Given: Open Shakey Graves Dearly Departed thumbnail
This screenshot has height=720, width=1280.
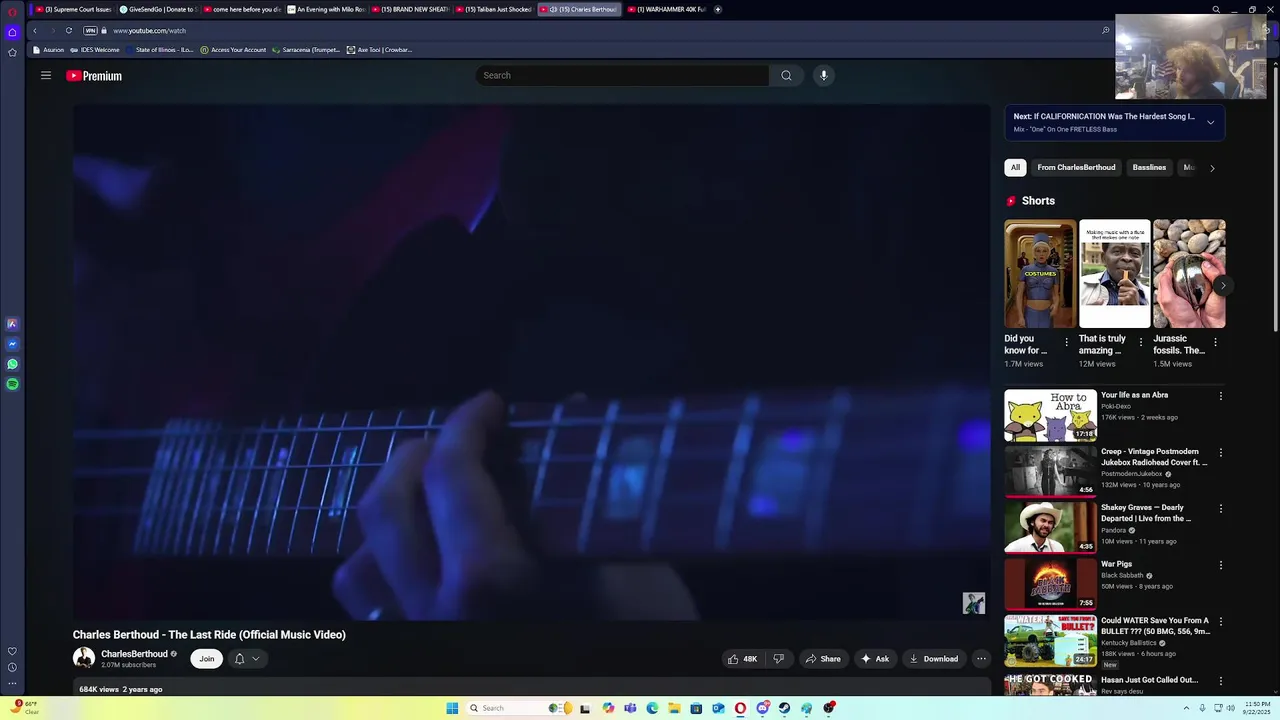Looking at the screenshot, I should [x=1050, y=527].
